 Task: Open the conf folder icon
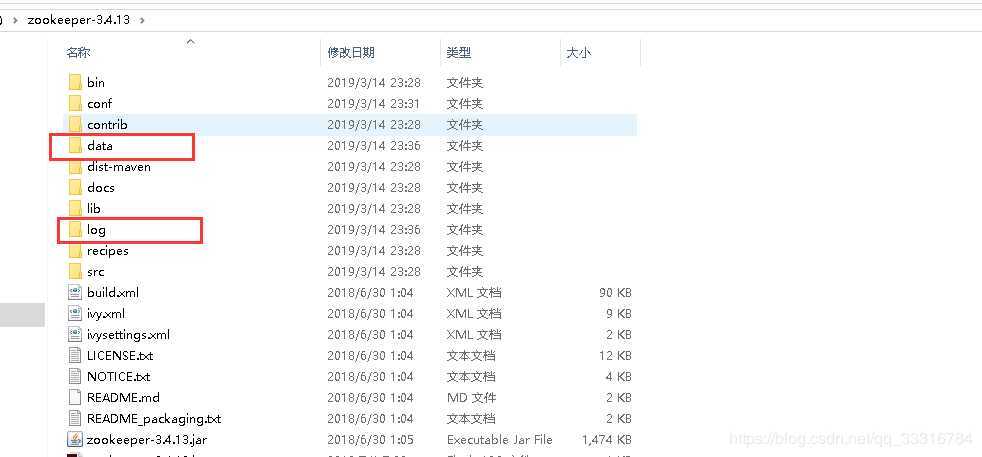(75, 103)
